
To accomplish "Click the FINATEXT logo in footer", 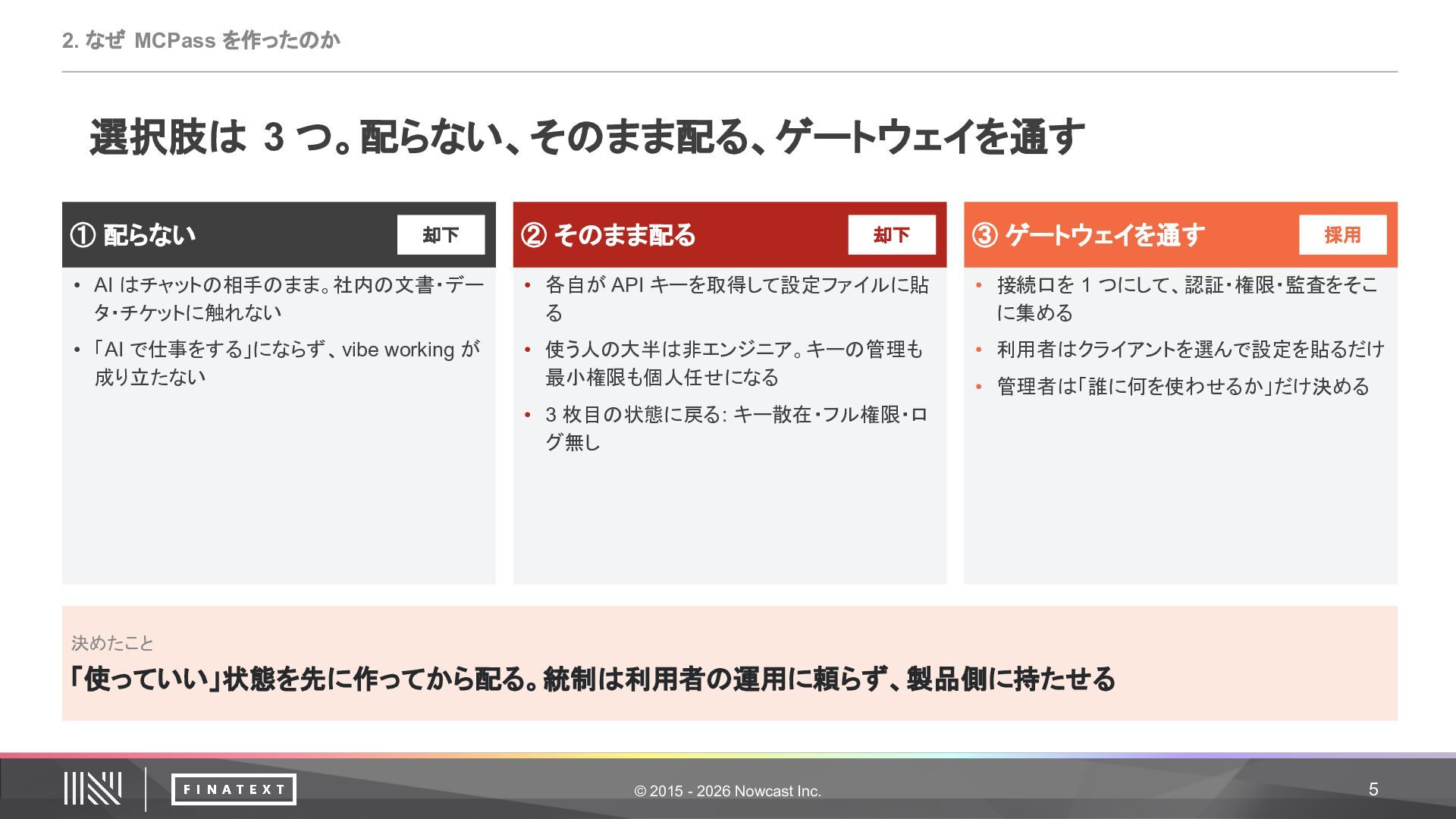I will tap(234, 789).
